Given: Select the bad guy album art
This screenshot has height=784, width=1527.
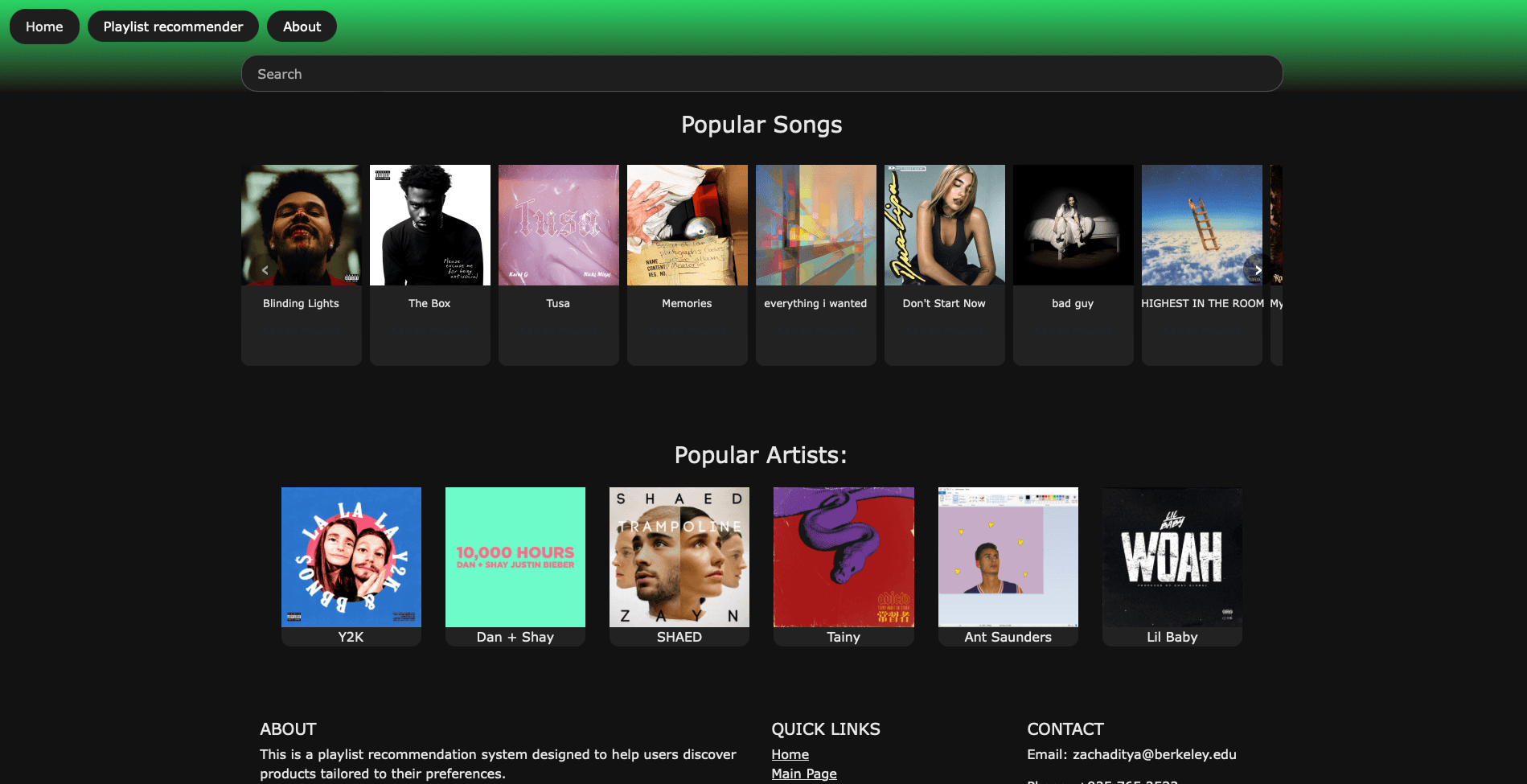Looking at the screenshot, I should (1073, 225).
